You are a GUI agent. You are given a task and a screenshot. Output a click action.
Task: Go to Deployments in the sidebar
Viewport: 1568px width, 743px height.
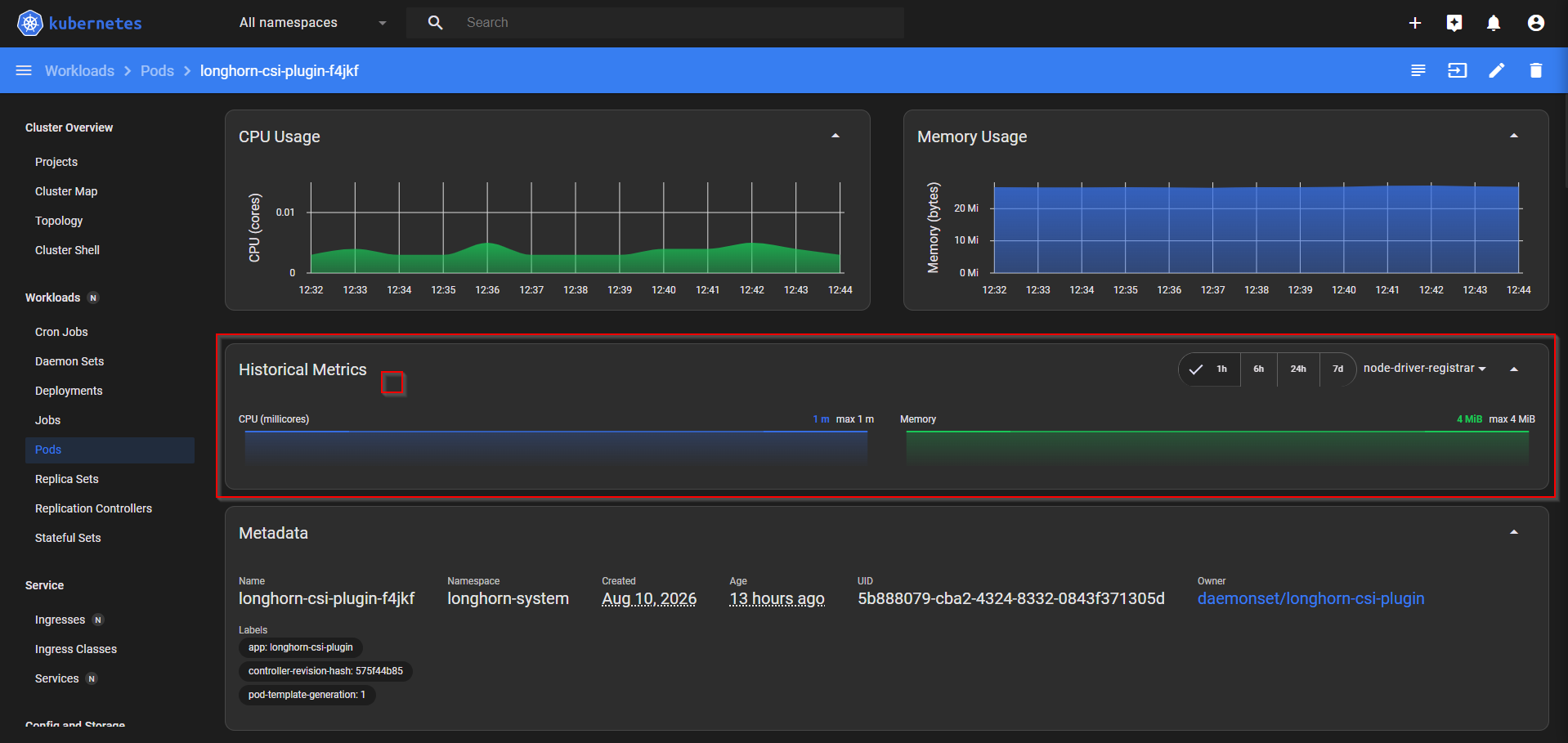point(69,391)
